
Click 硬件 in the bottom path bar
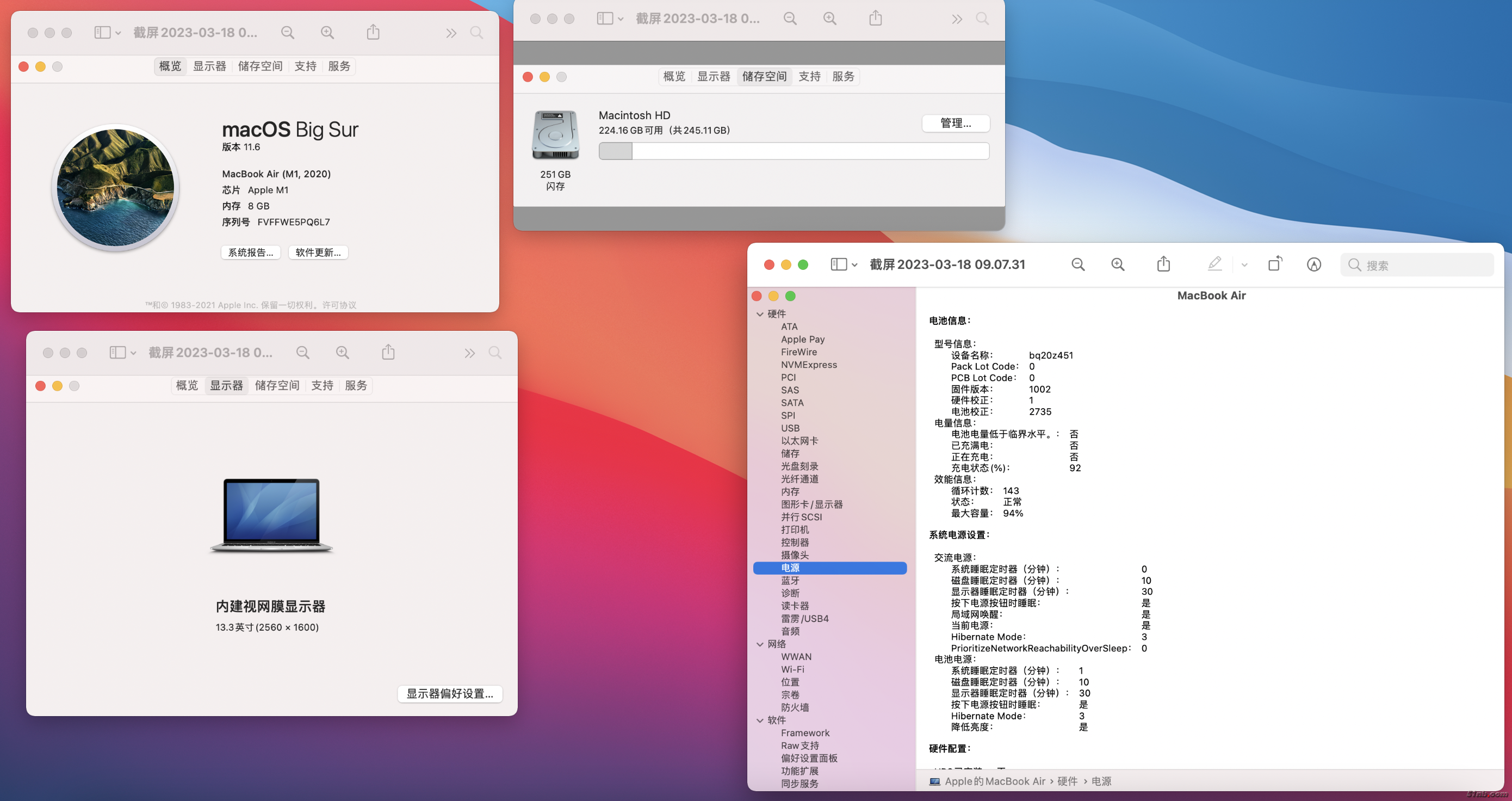[x=1067, y=781]
